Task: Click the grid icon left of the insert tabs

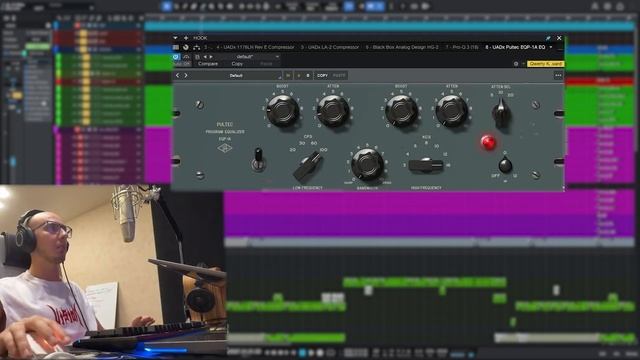Action: coord(176,47)
